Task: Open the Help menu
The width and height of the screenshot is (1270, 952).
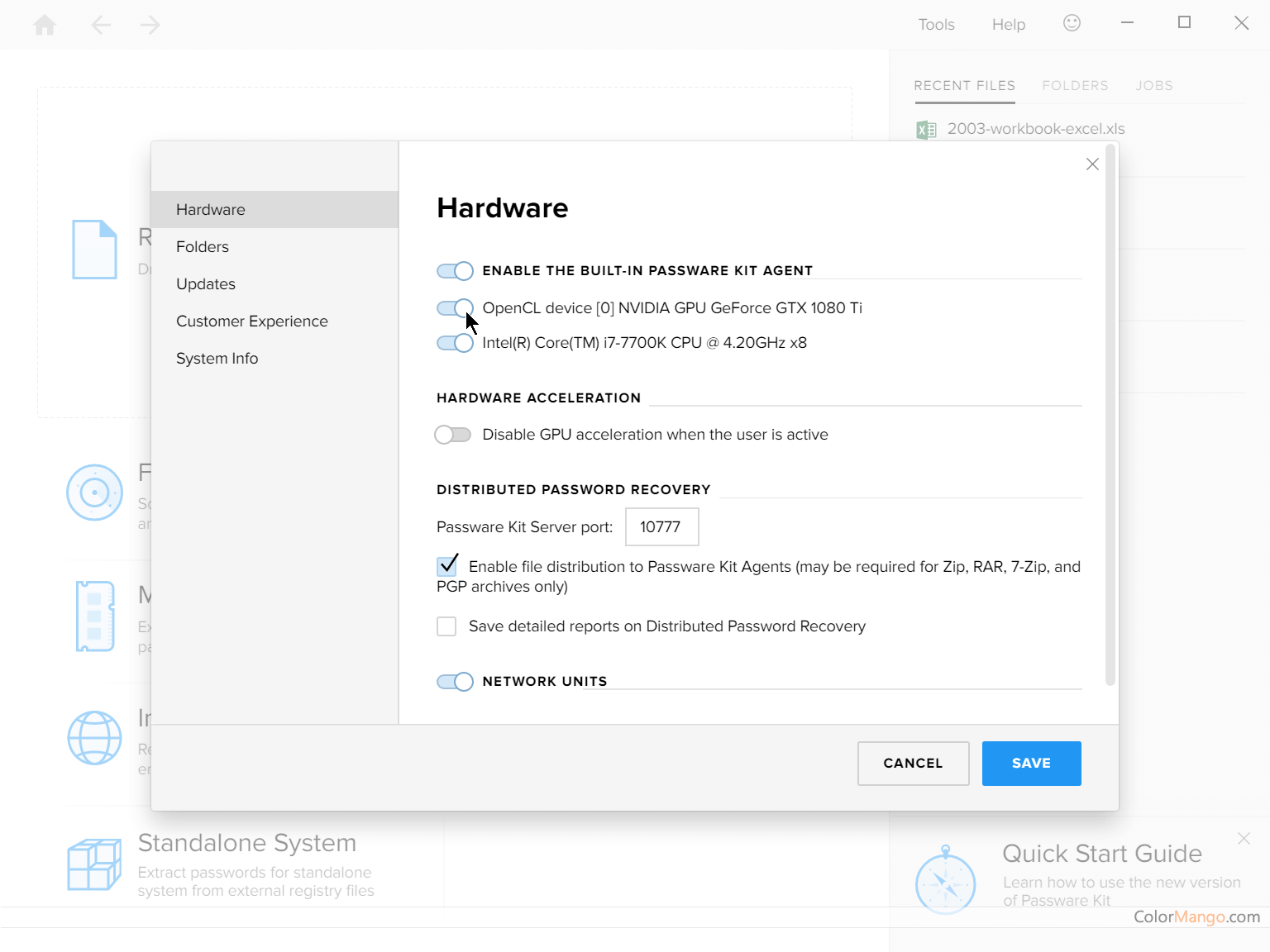Action: coord(1009,25)
